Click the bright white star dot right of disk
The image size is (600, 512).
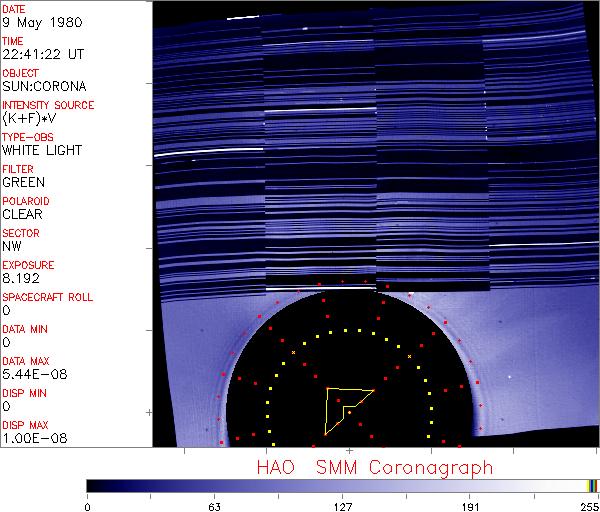coord(510,377)
